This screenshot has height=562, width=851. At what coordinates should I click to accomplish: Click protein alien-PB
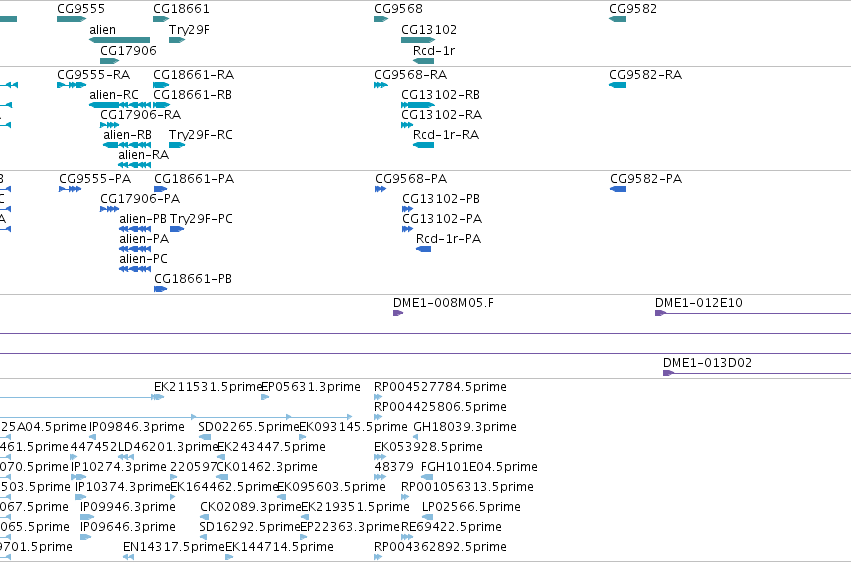click(x=135, y=229)
